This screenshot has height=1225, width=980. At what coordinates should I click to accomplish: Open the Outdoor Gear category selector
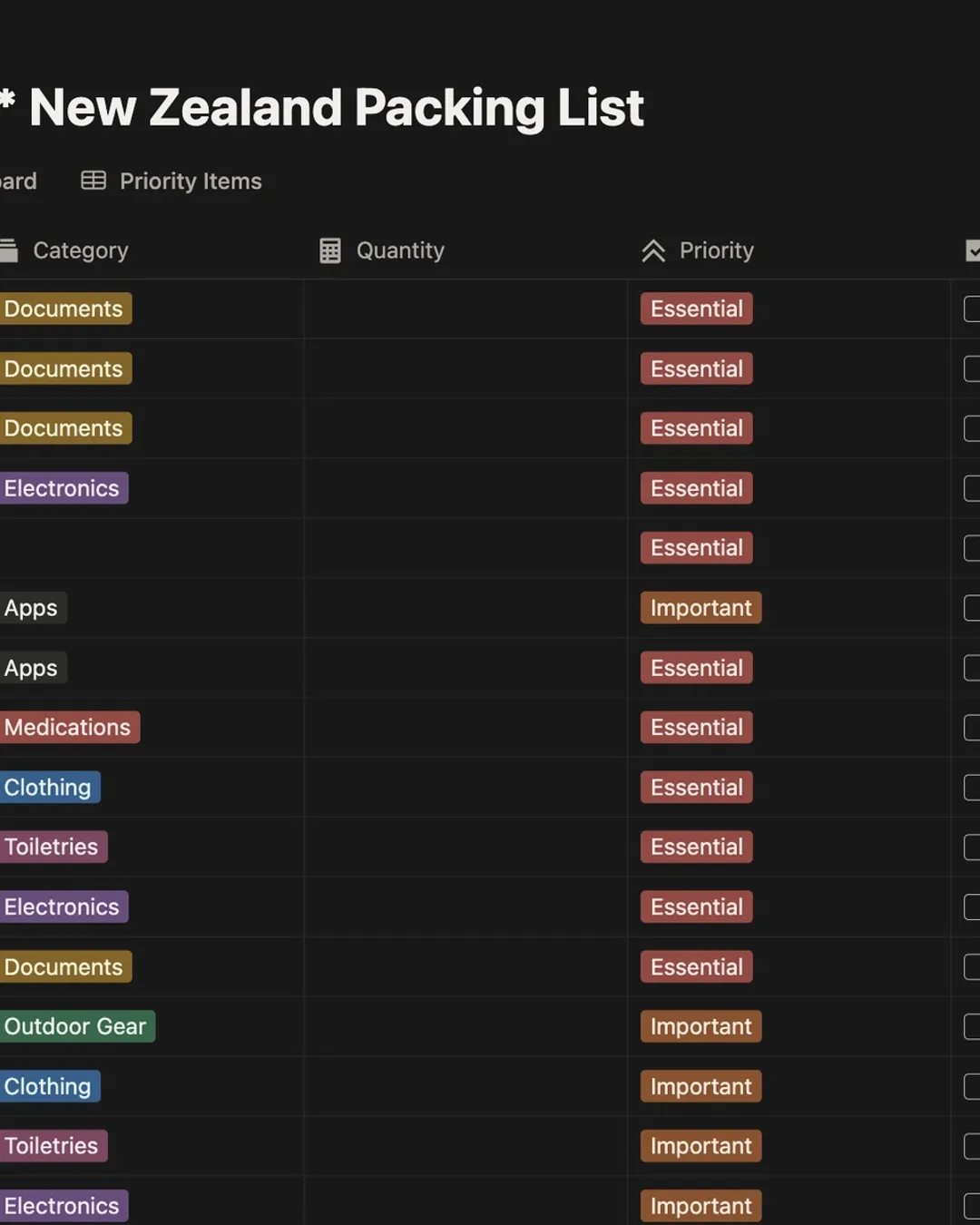75,1026
